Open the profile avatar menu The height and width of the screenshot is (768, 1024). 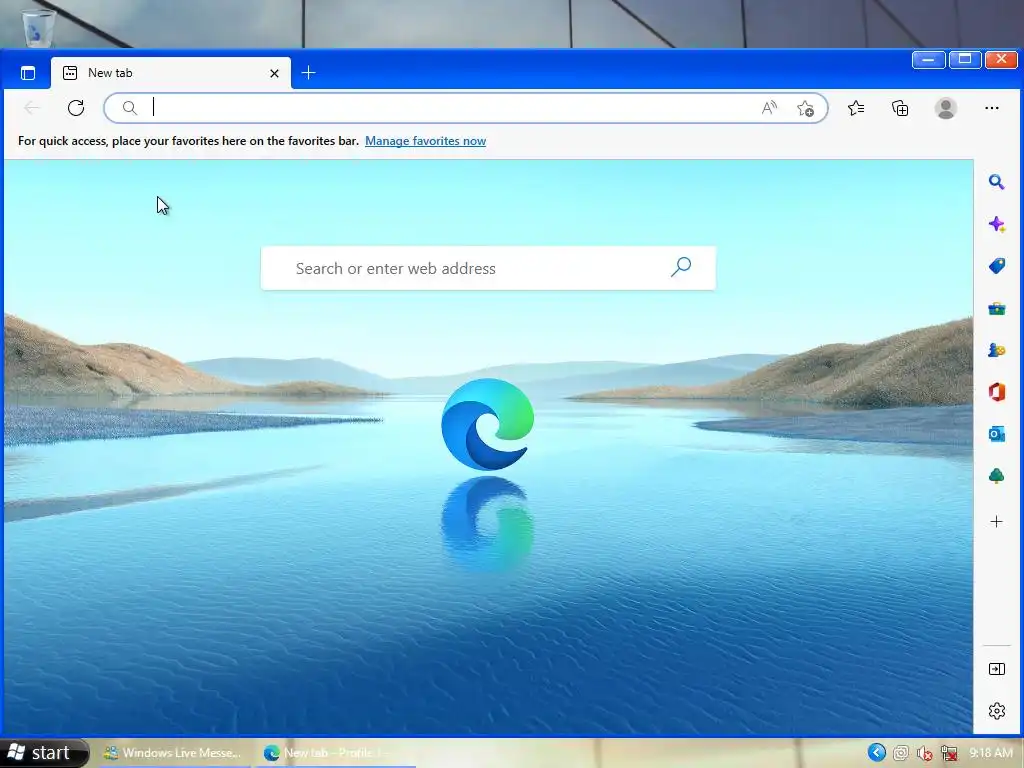[x=946, y=108]
